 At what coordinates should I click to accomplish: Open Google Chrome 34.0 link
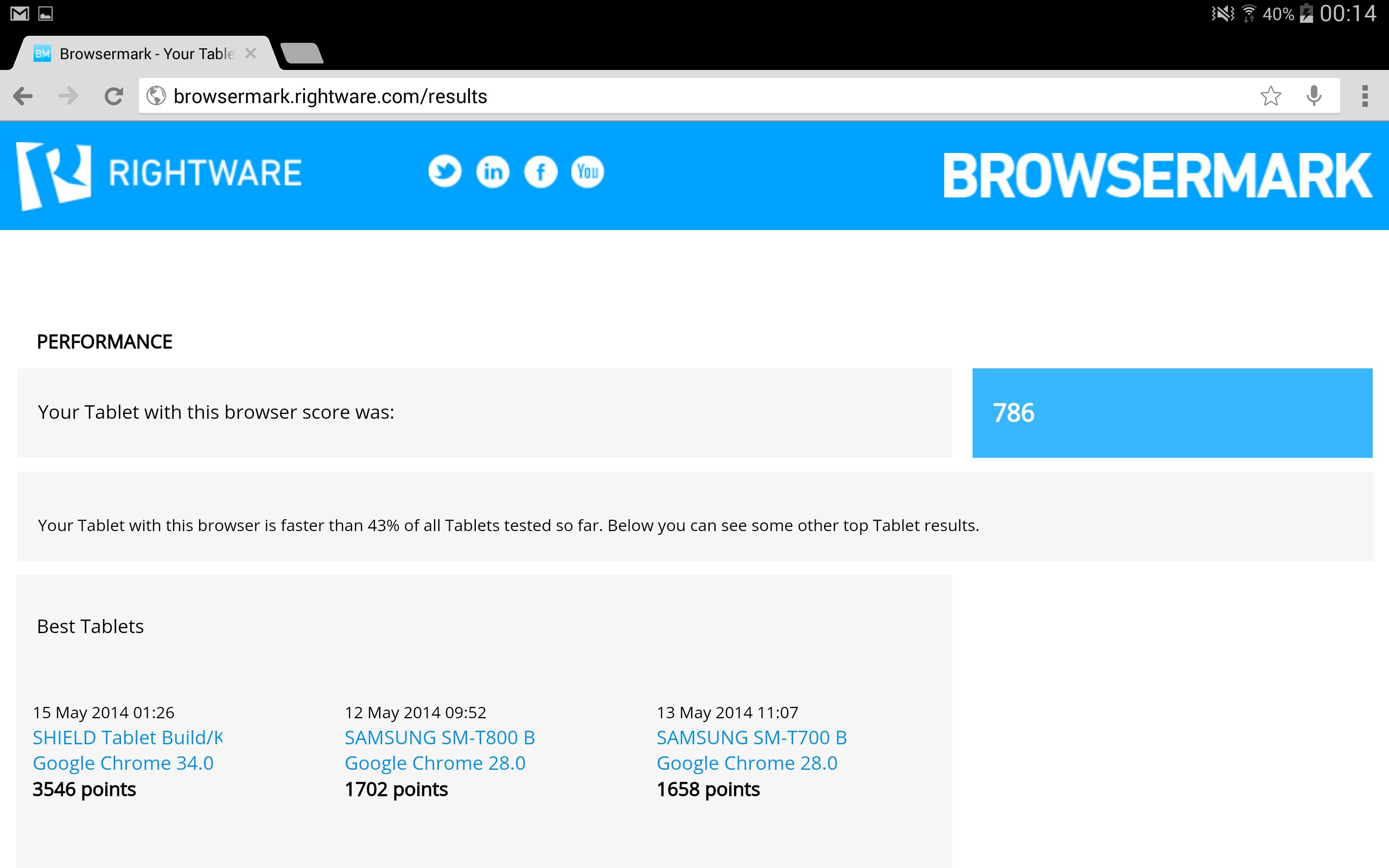tap(123, 763)
